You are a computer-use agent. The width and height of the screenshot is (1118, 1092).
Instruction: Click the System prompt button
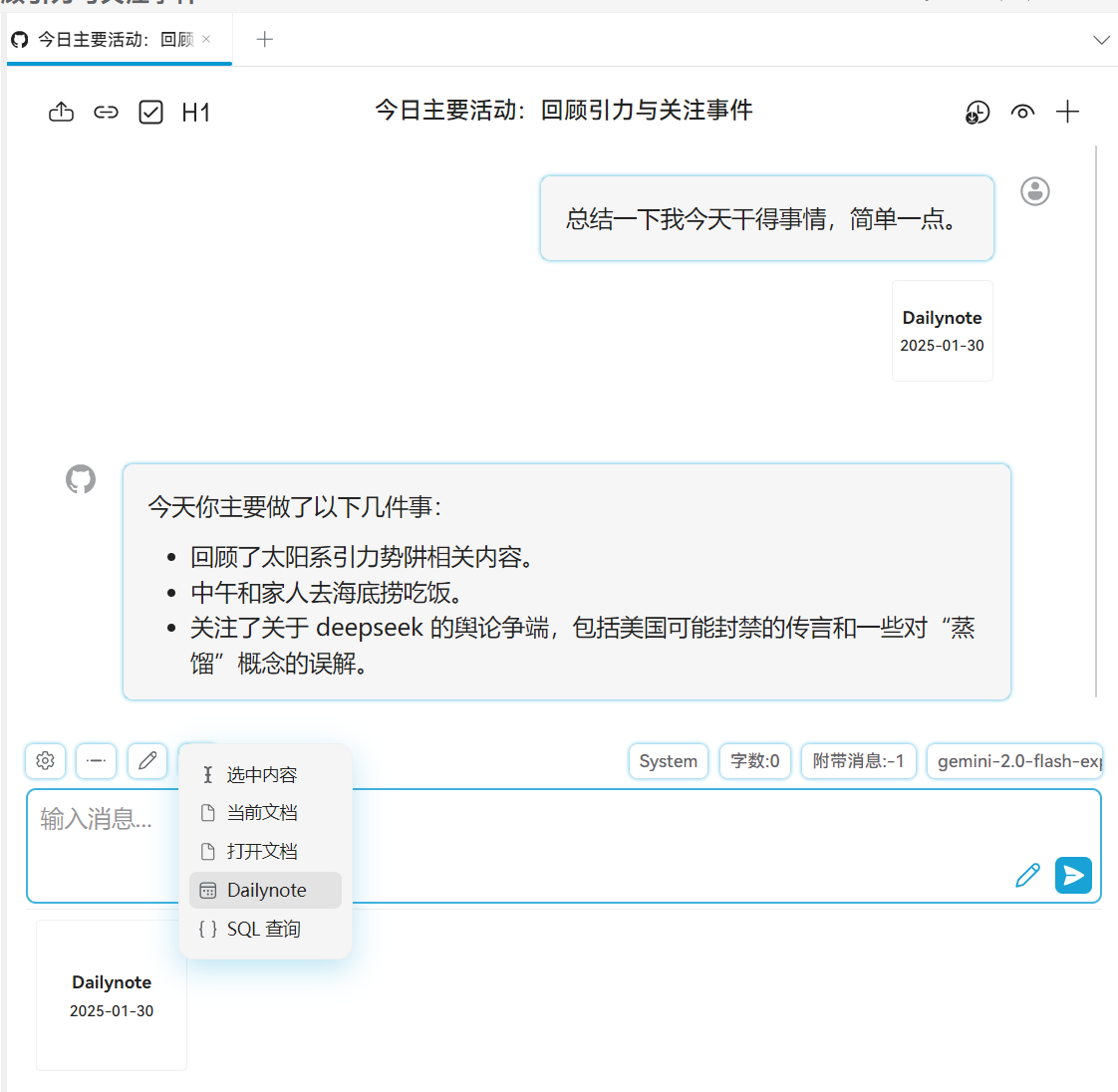[x=668, y=761]
